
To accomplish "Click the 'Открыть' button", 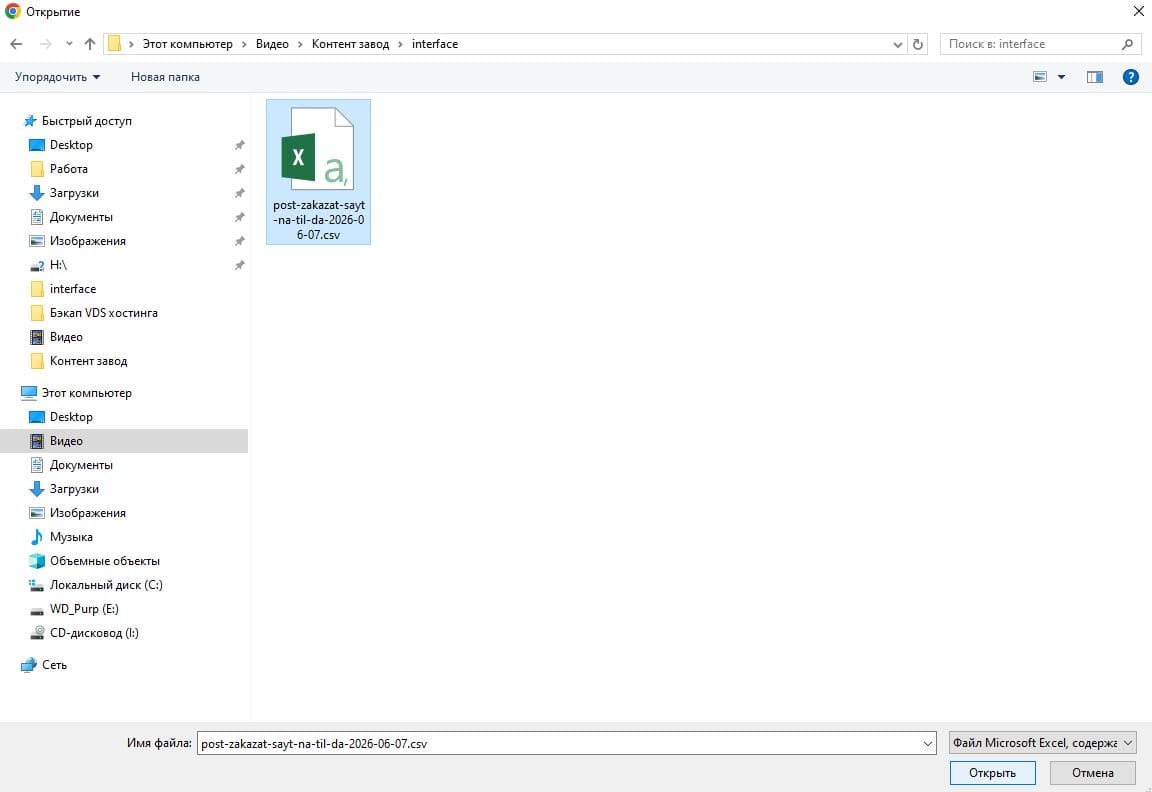I will click(x=993, y=773).
